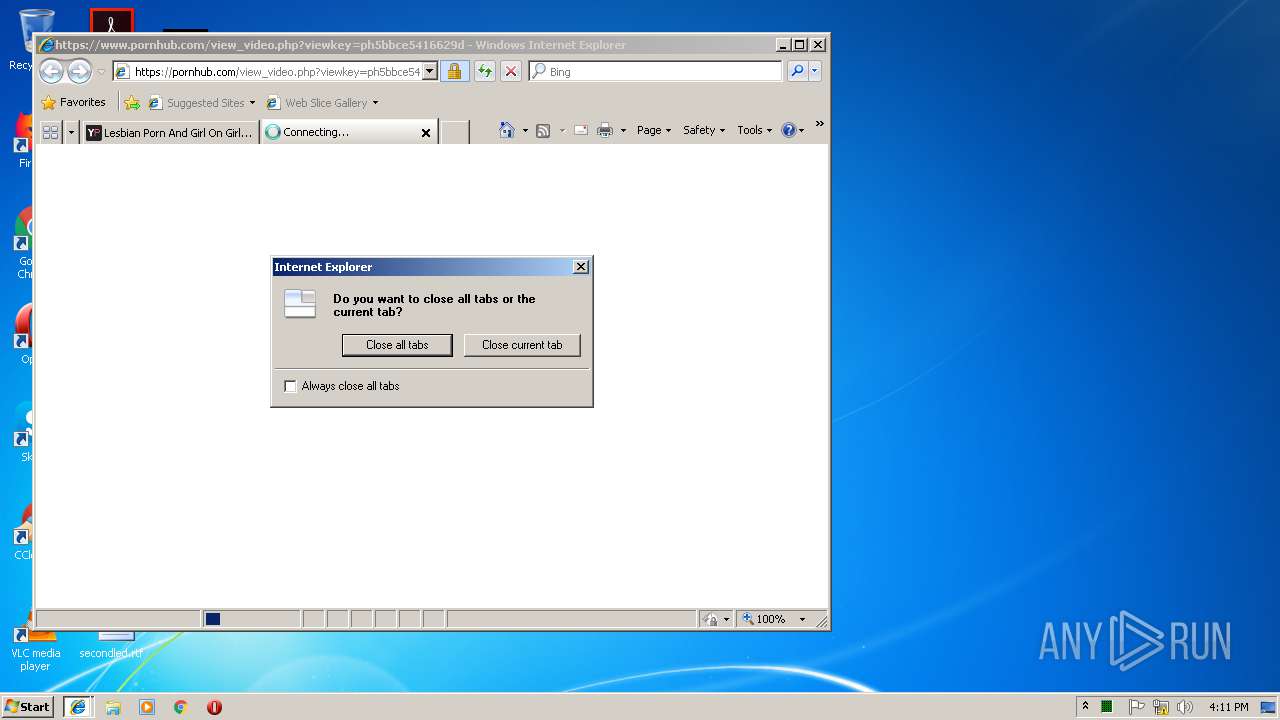Screen dimensions: 1280x720
Task: Open the Favorites star button
Action: pyautogui.click(x=73, y=102)
